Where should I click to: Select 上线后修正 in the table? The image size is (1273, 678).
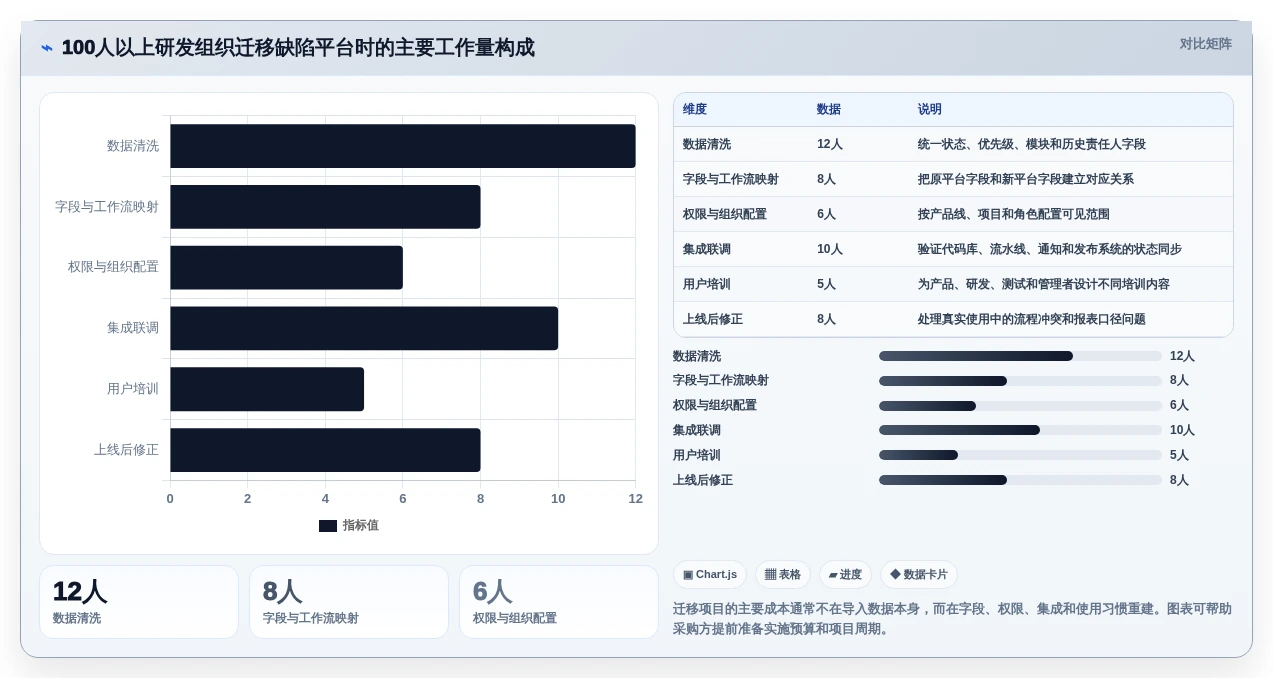(x=713, y=319)
